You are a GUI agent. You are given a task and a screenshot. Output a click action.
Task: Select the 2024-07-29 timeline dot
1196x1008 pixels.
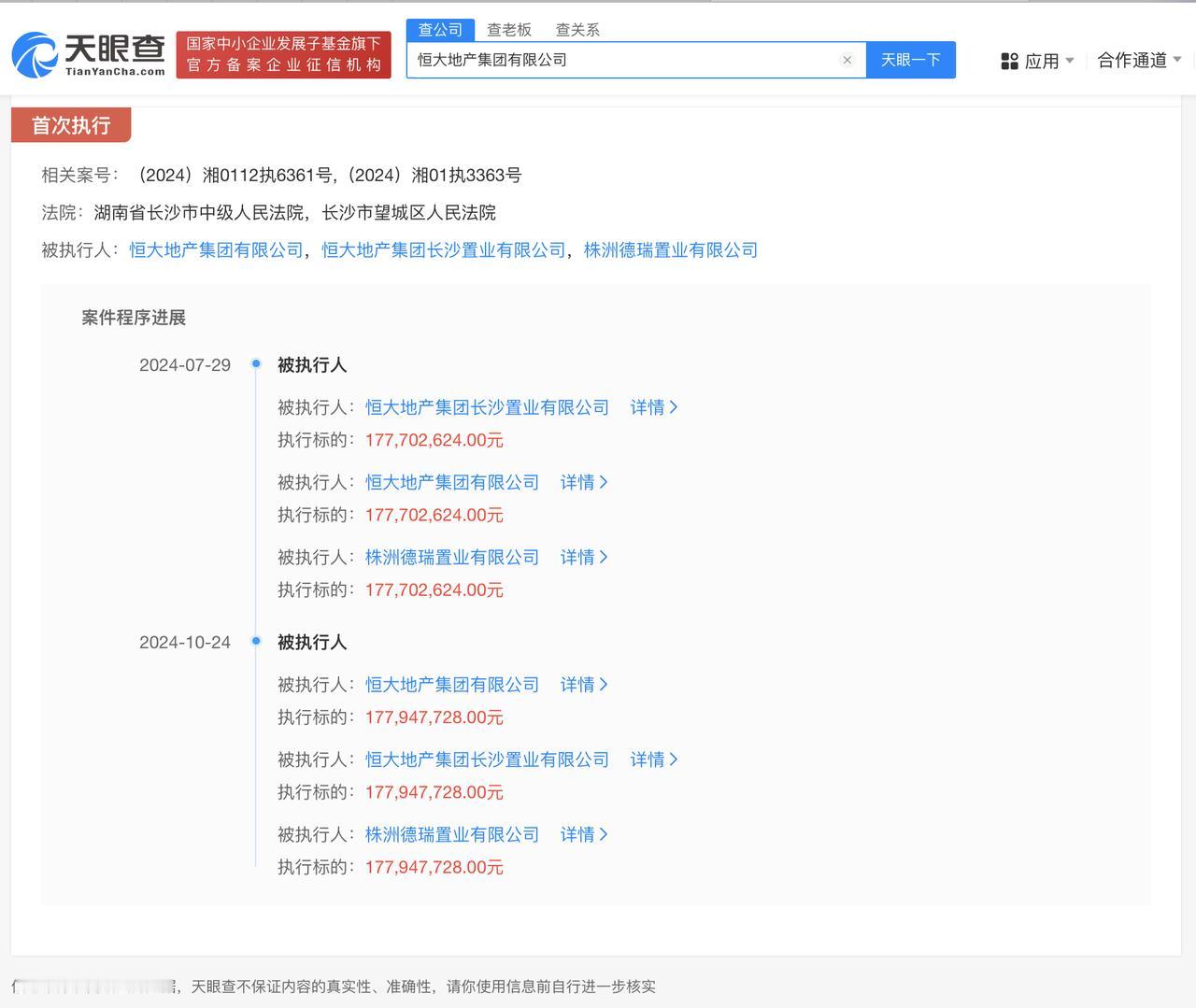coord(256,363)
